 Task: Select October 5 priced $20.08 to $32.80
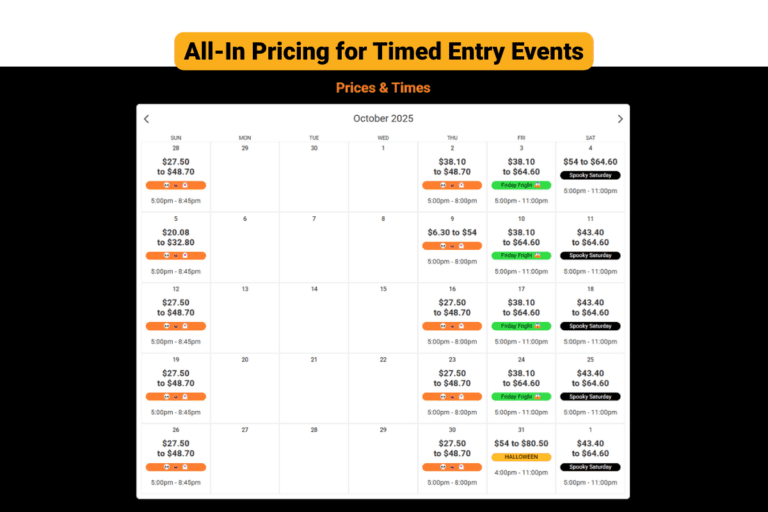pos(176,247)
